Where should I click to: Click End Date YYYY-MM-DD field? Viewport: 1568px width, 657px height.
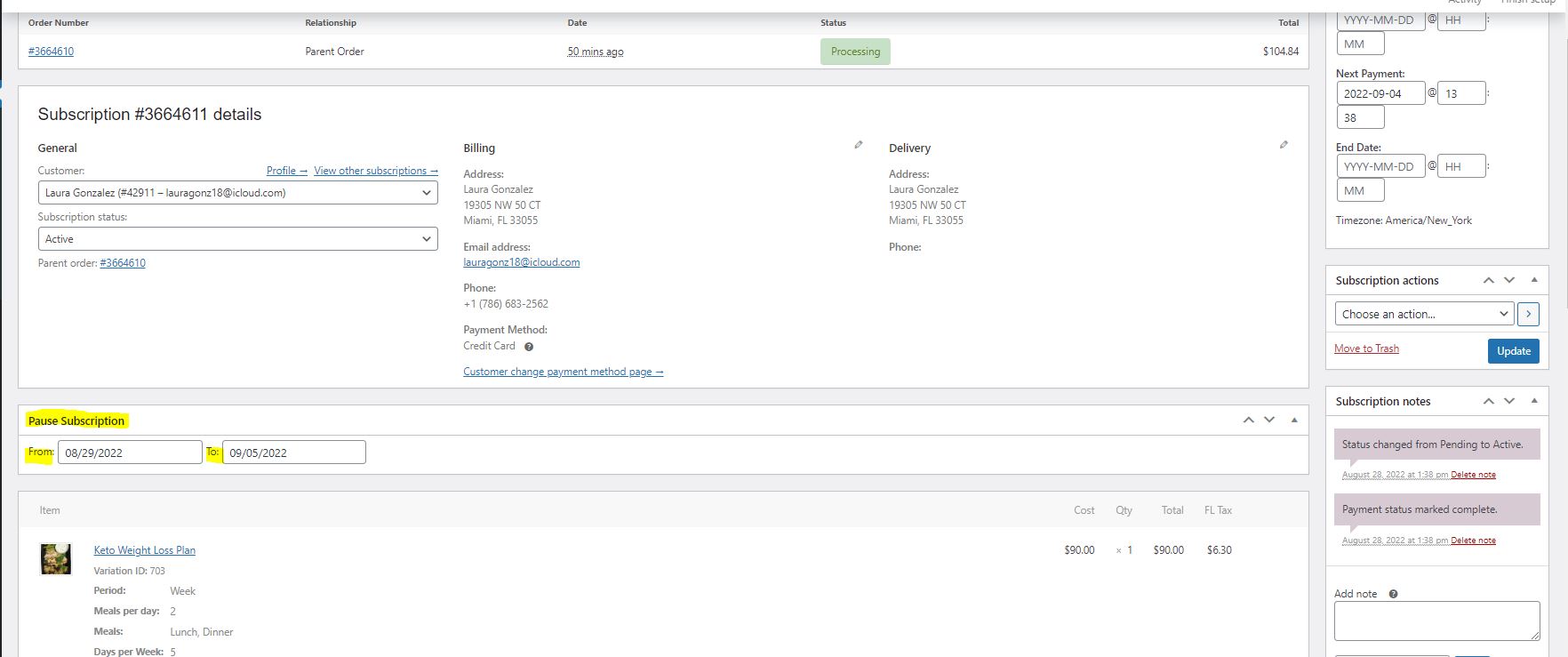point(1380,166)
